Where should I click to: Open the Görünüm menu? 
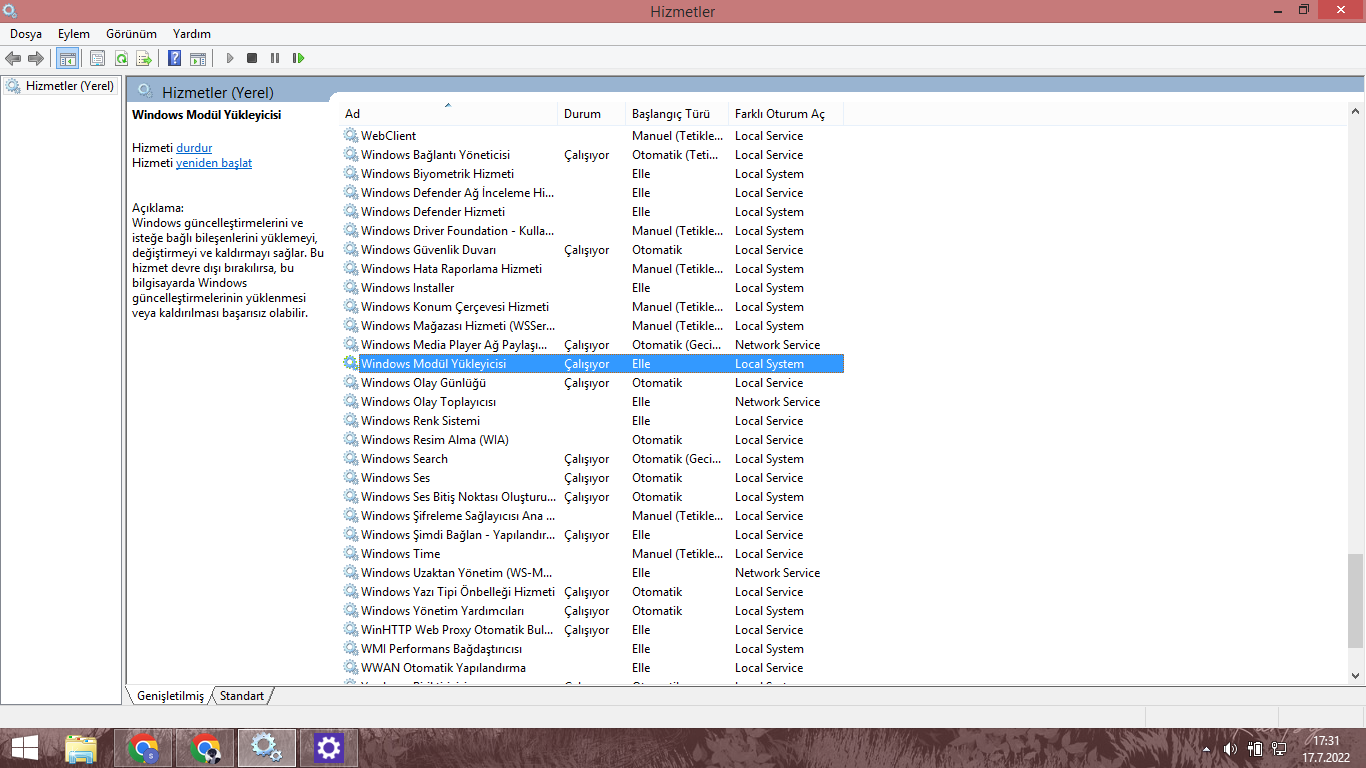click(x=131, y=33)
